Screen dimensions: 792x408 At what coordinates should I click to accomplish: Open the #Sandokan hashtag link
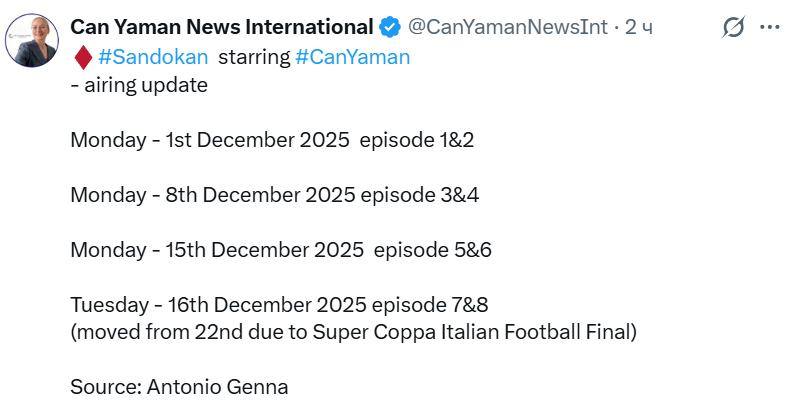149,57
